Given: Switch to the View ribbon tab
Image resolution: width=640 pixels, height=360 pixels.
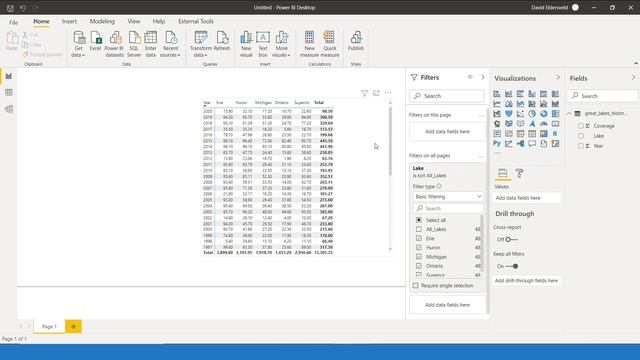Looking at the screenshot, I should [x=133, y=21].
